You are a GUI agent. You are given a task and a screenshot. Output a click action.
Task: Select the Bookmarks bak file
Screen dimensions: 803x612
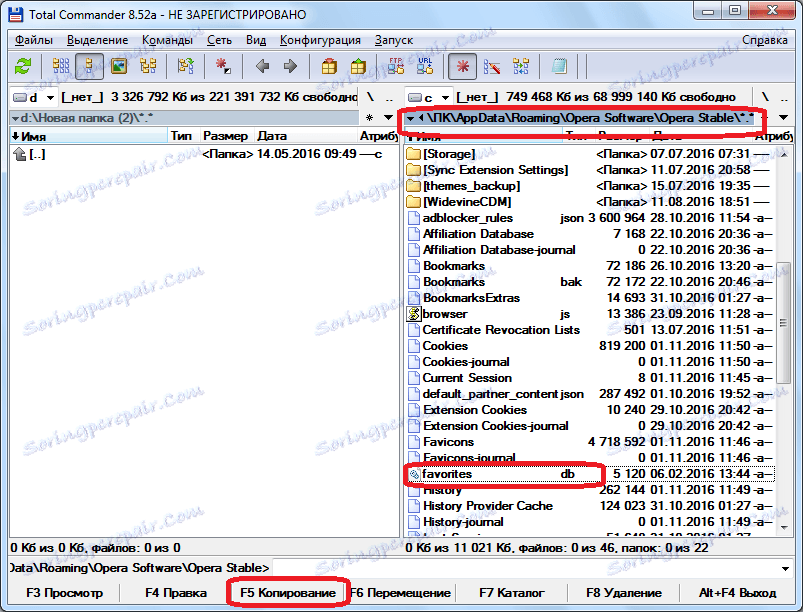[589, 282]
